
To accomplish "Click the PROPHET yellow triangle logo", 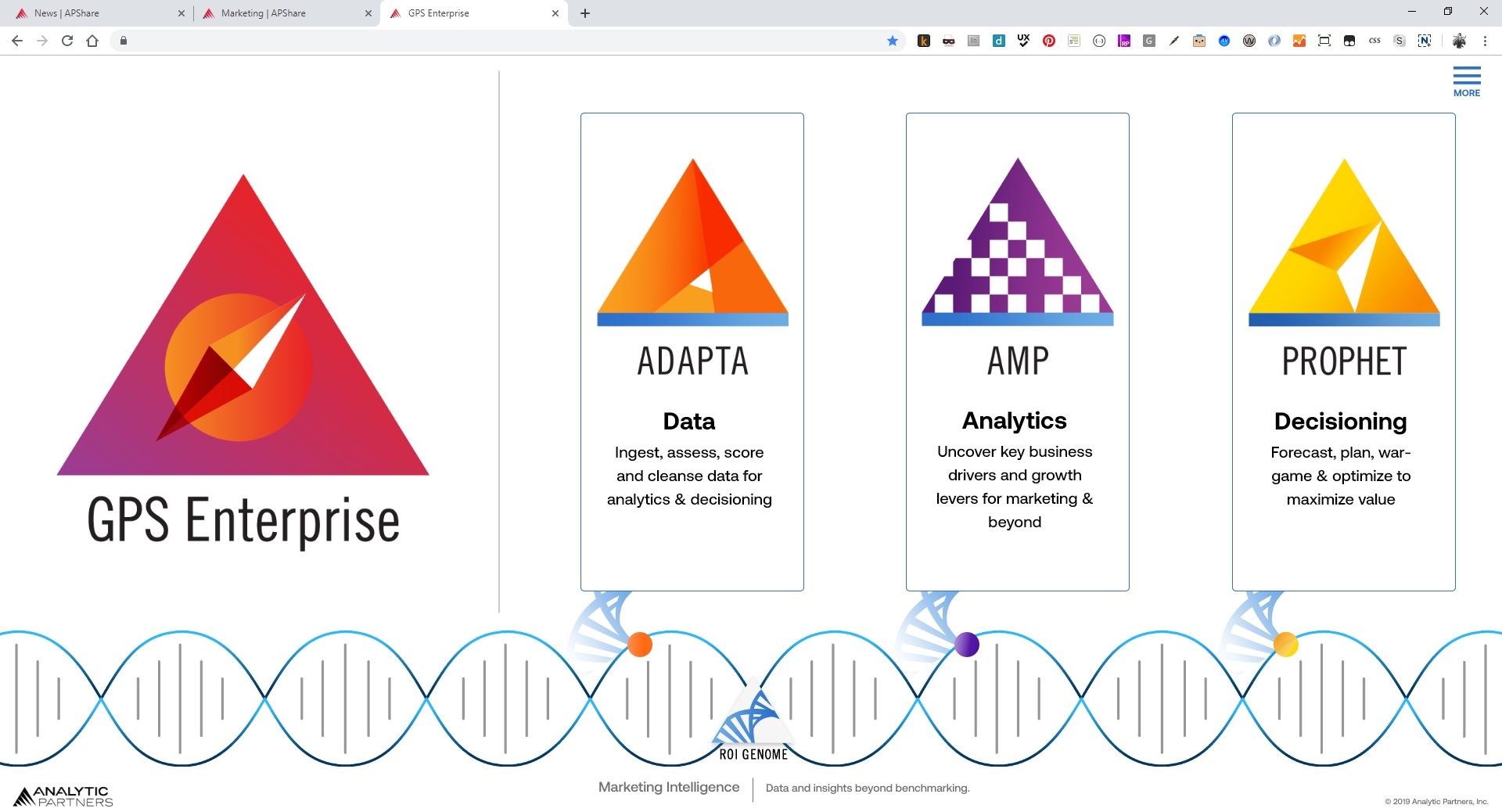I will tap(1344, 243).
